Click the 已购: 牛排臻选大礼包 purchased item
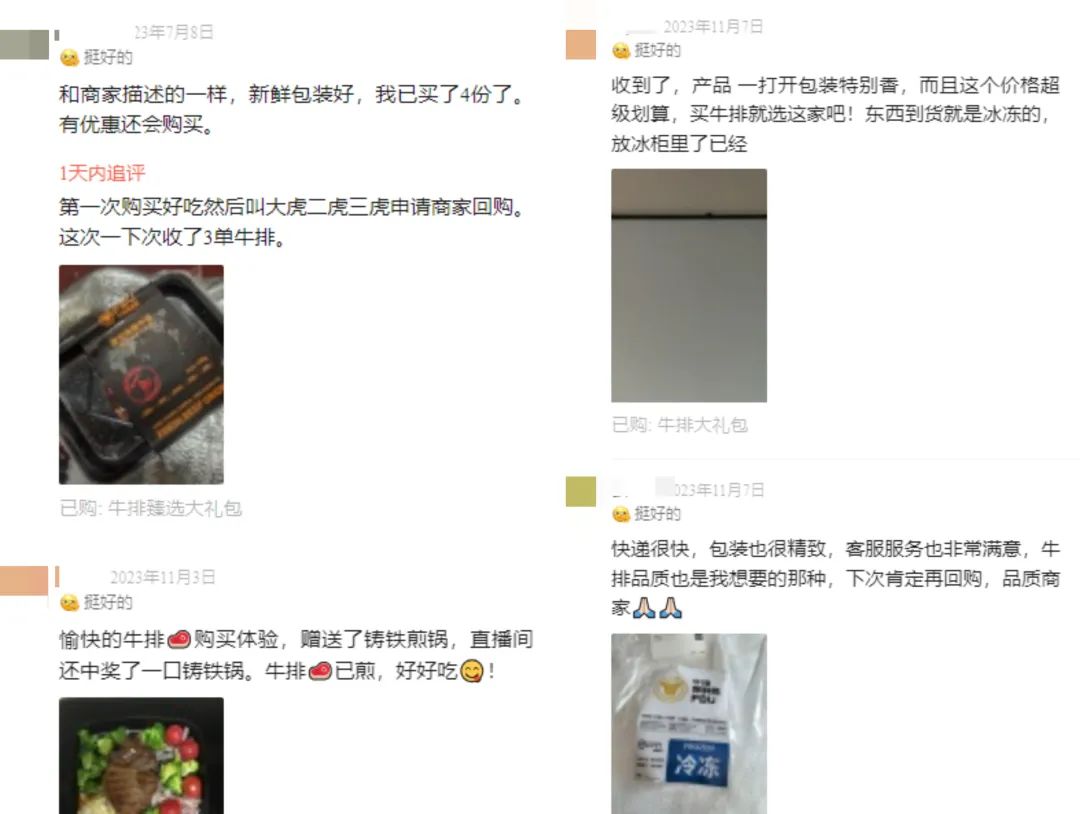The image size is (1080, 814). [x=151, y=508]
